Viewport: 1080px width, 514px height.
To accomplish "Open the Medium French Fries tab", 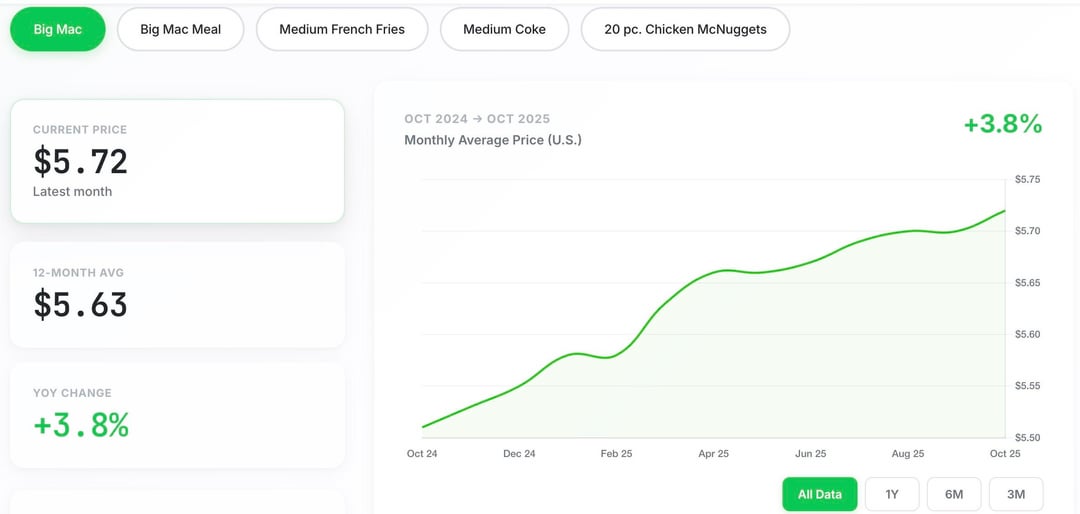I will 342,29.
